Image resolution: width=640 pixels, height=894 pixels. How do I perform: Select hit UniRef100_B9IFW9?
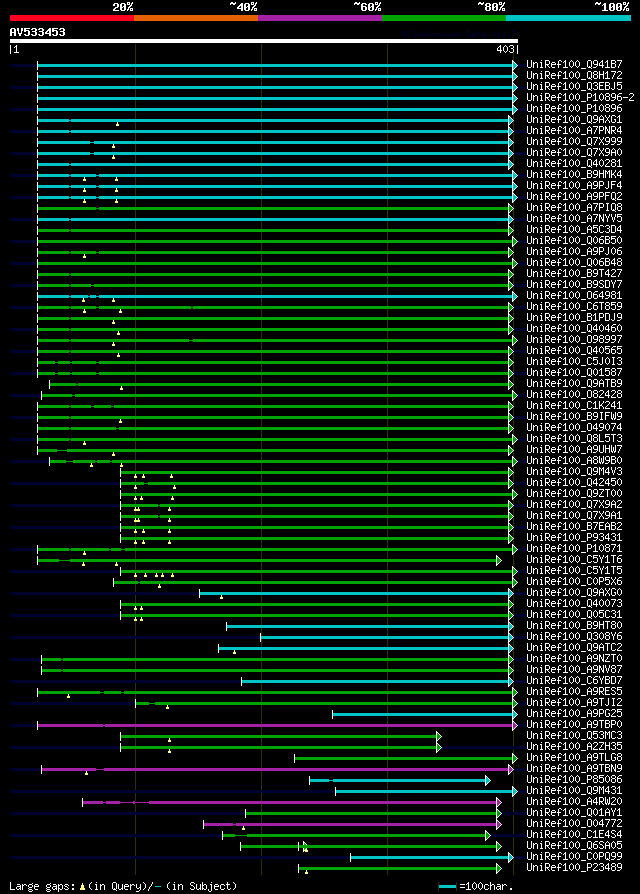tap(574, 417)
